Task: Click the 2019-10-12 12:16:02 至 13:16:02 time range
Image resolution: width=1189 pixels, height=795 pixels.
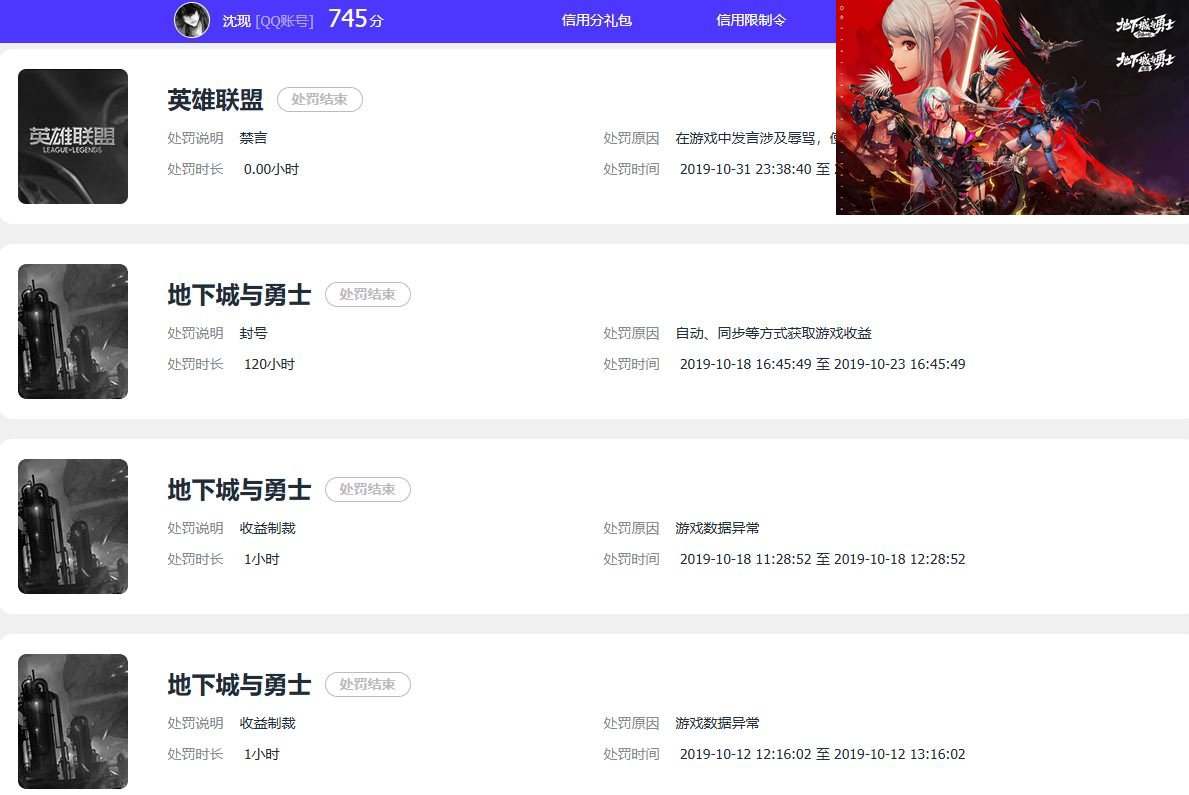Action: click(x=823, y=754)
